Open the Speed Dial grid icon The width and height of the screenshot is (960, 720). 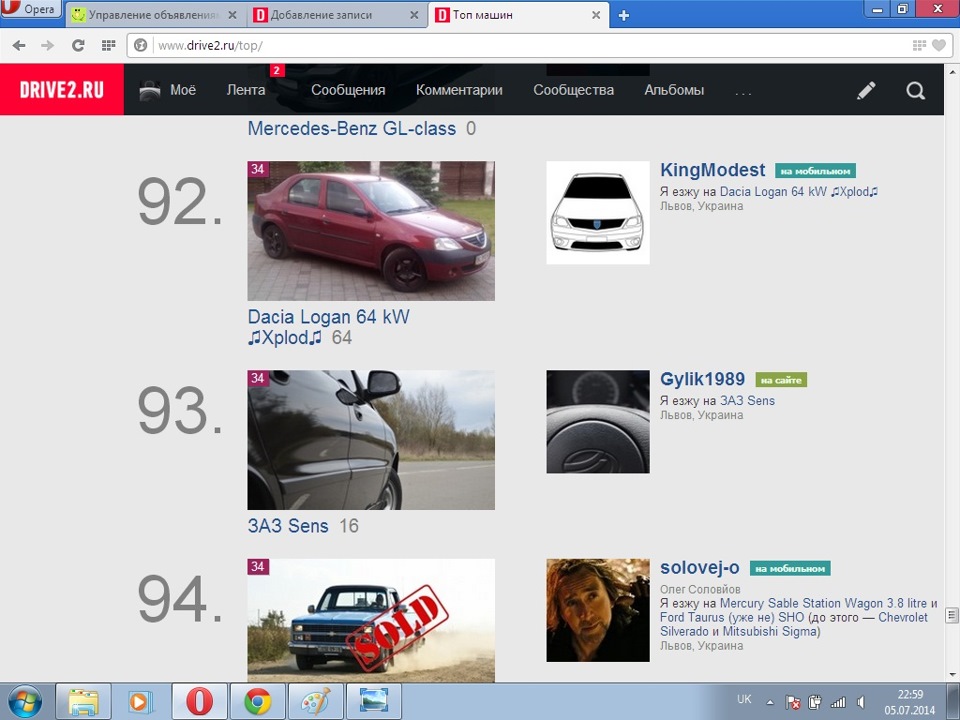click(x=108, y=45)
